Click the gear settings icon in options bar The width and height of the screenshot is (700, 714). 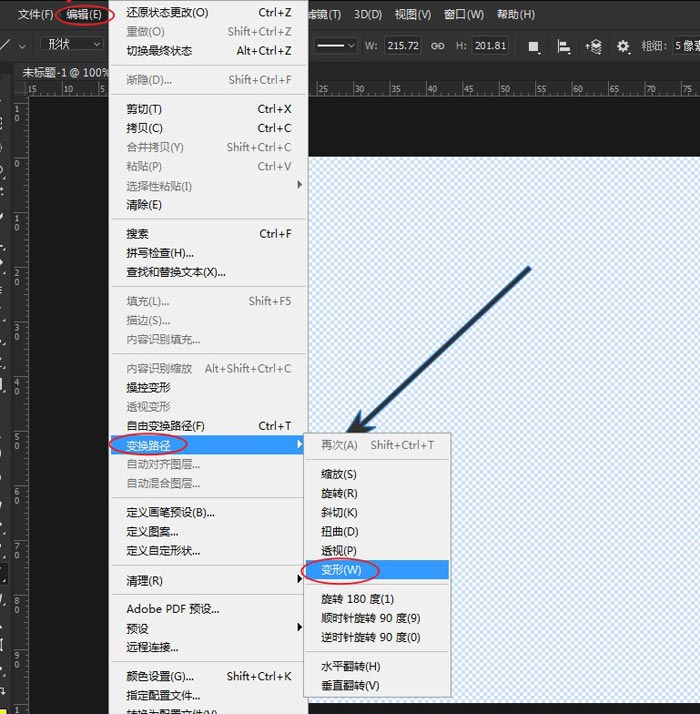(x=624, y=46)
